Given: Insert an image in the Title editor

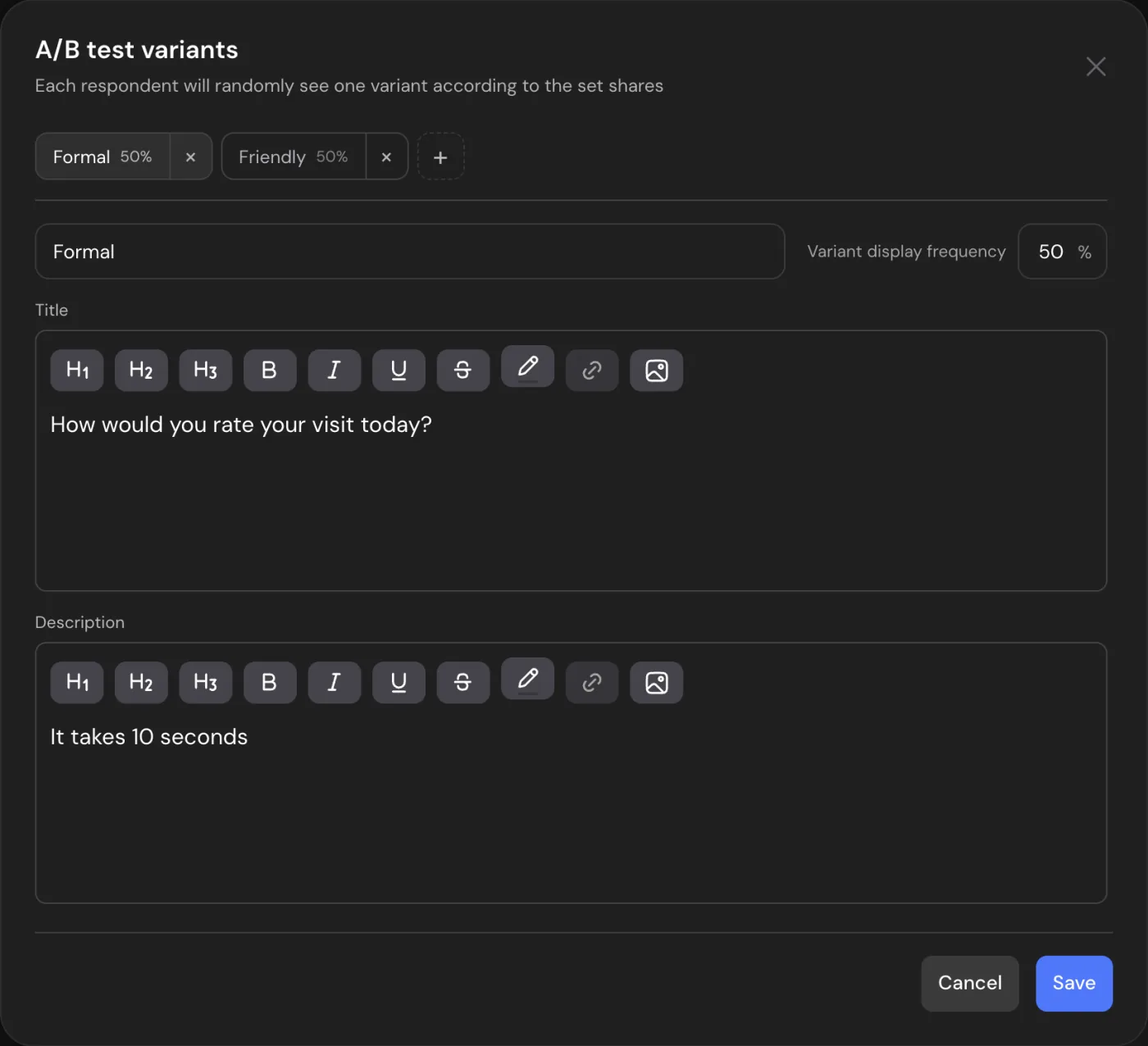Looking at the screenshot, I should 656,371.
